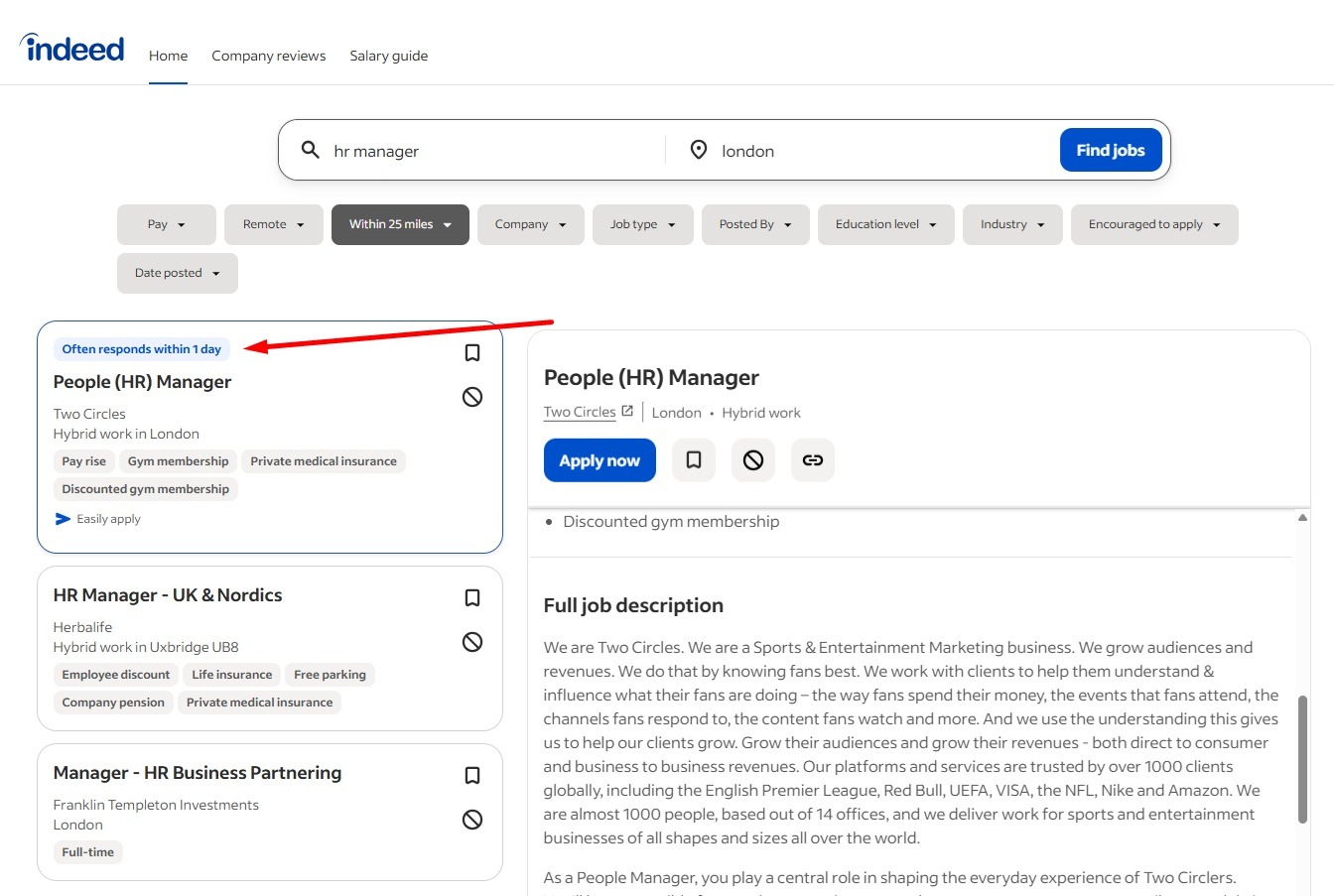The image size is (1334, 896).
Task: Dismiss the Manager - HR Business Partnering job
Action: click(x=472, y=820)
